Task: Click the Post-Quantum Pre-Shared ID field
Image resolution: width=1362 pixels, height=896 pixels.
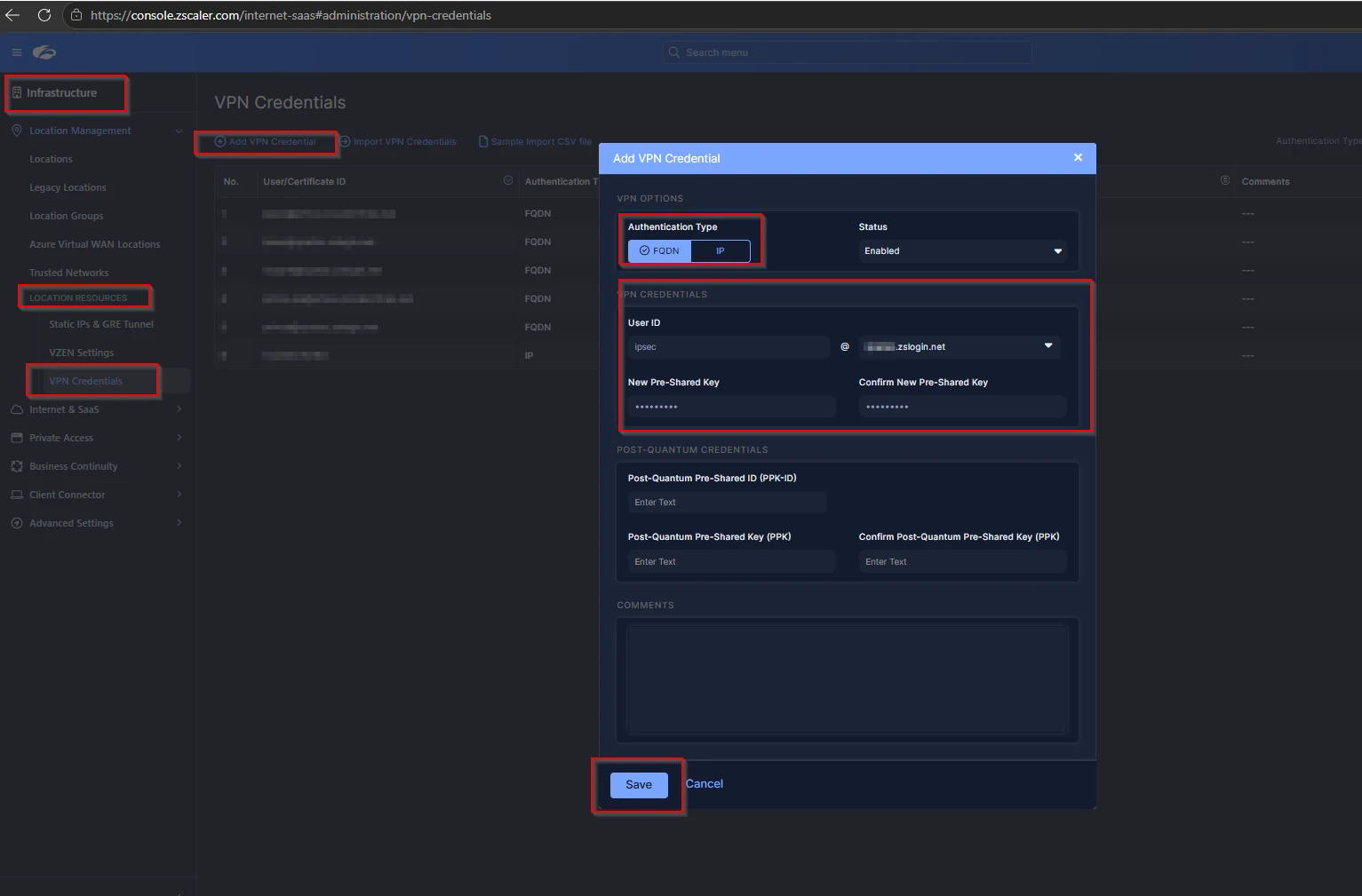Action: 727,502
